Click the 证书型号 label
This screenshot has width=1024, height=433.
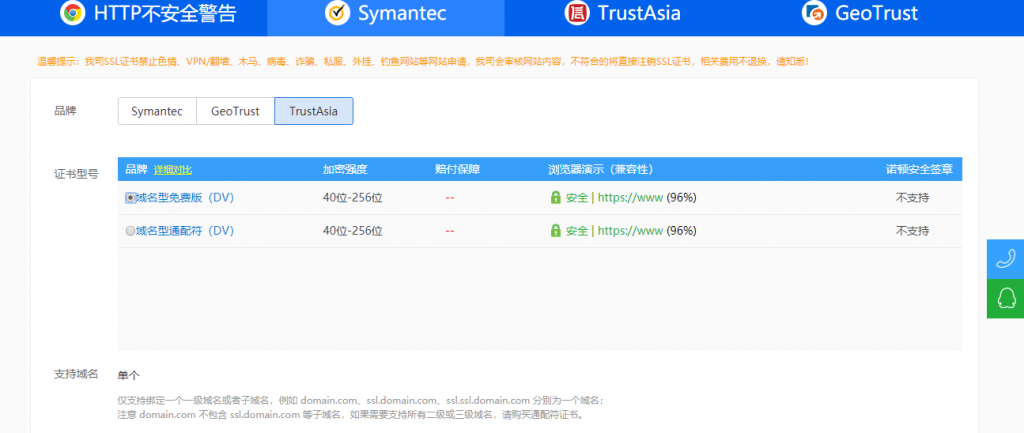point(76,174)
